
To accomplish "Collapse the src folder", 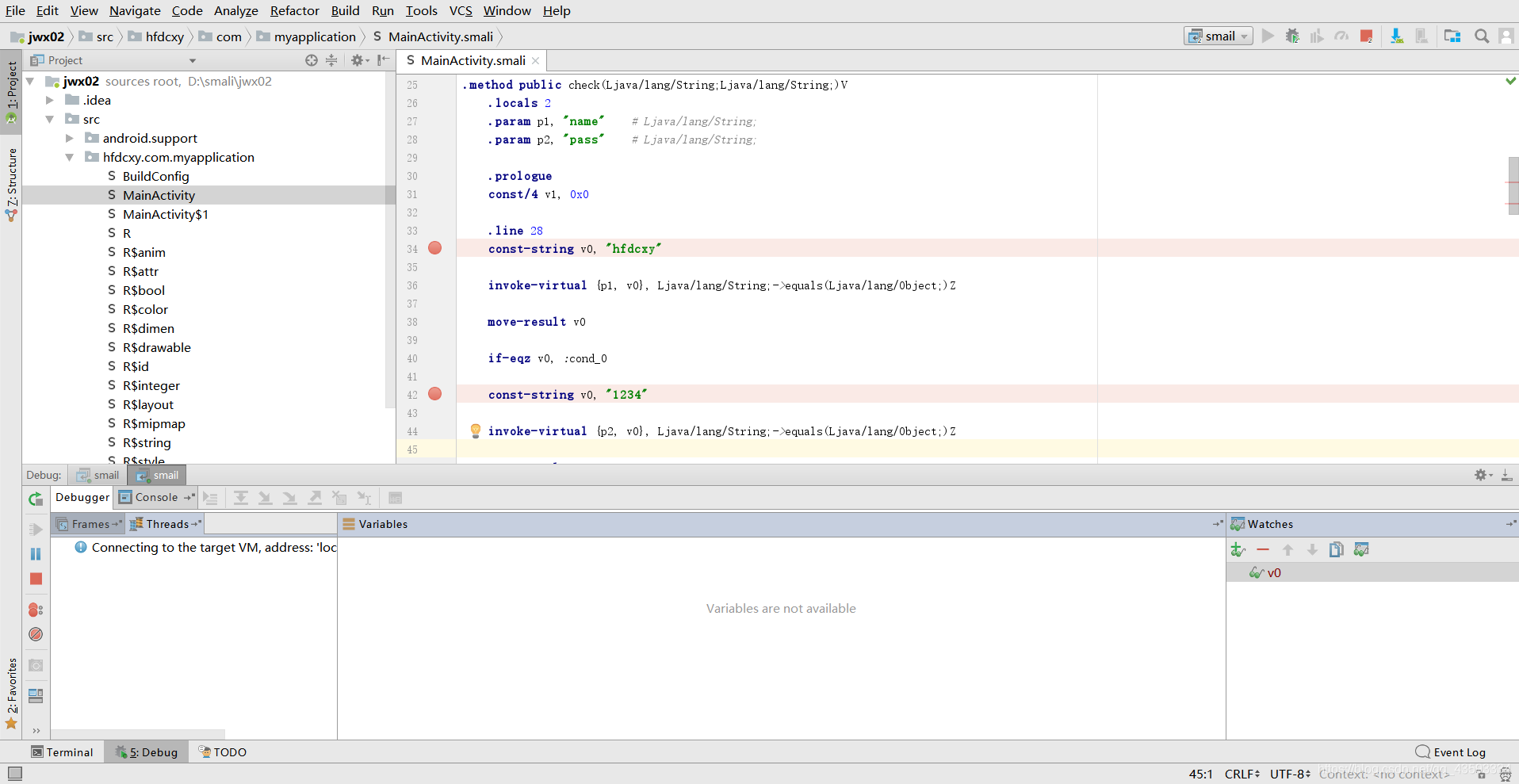I will pyautogui.click(x=50, y=119).
